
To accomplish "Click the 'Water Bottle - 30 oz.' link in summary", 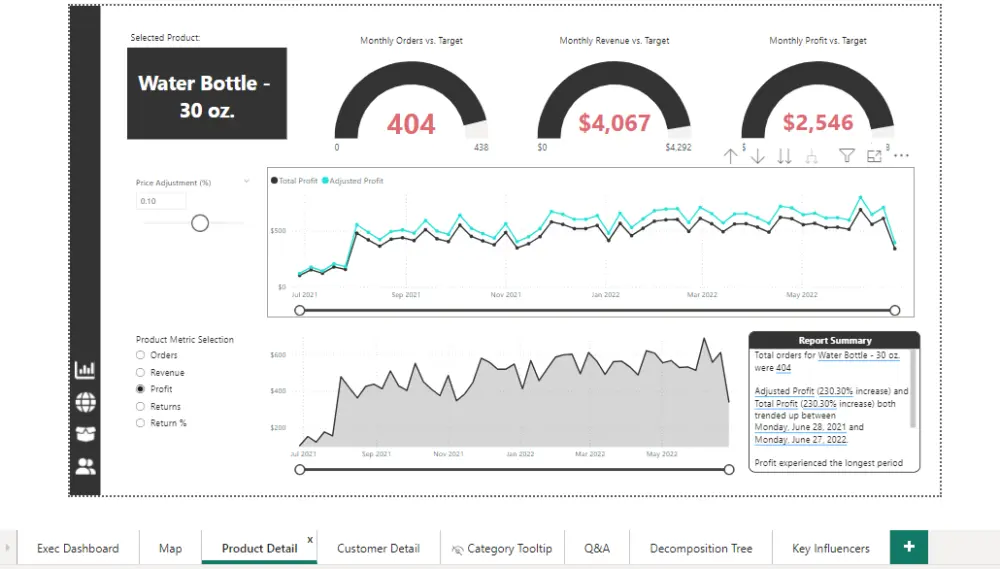I will (x=858, y=355).
